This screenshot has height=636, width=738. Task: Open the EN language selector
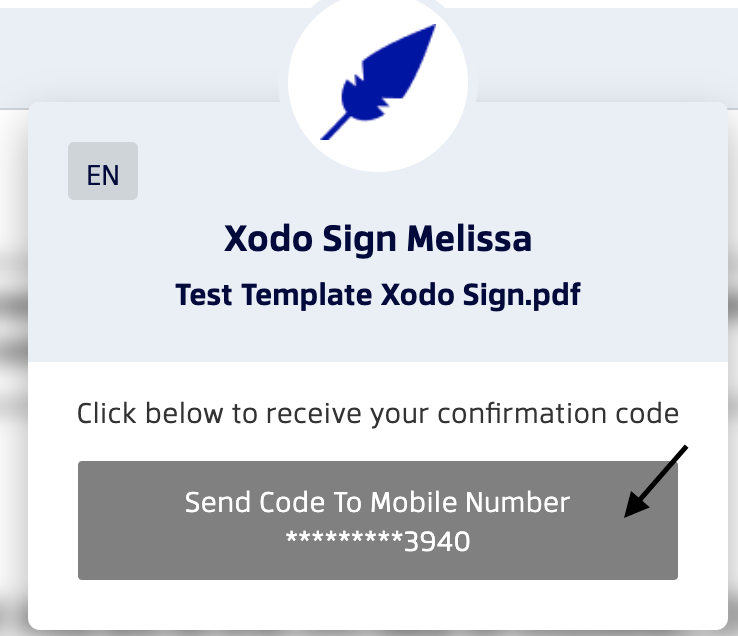click(103, 171)
